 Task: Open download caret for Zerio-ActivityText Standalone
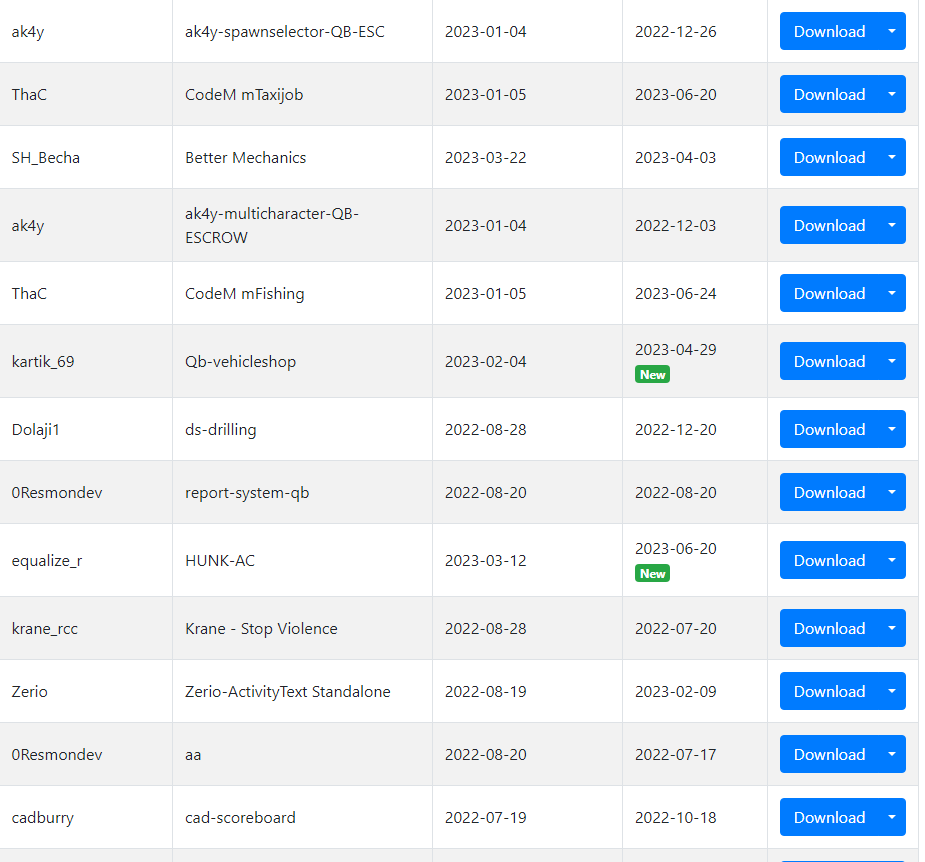click(x=892, y=691)
